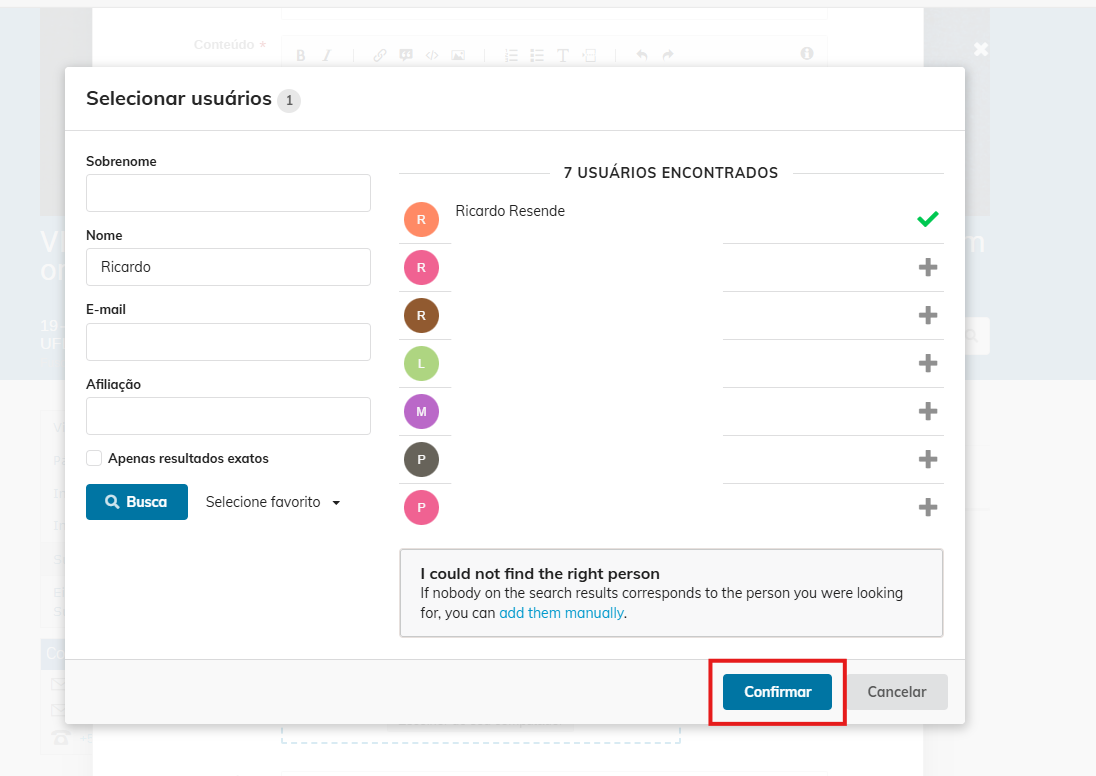Deselect Ricardo Resende via the green checkmark
The image size is (1096, 776).
[927, 219]
